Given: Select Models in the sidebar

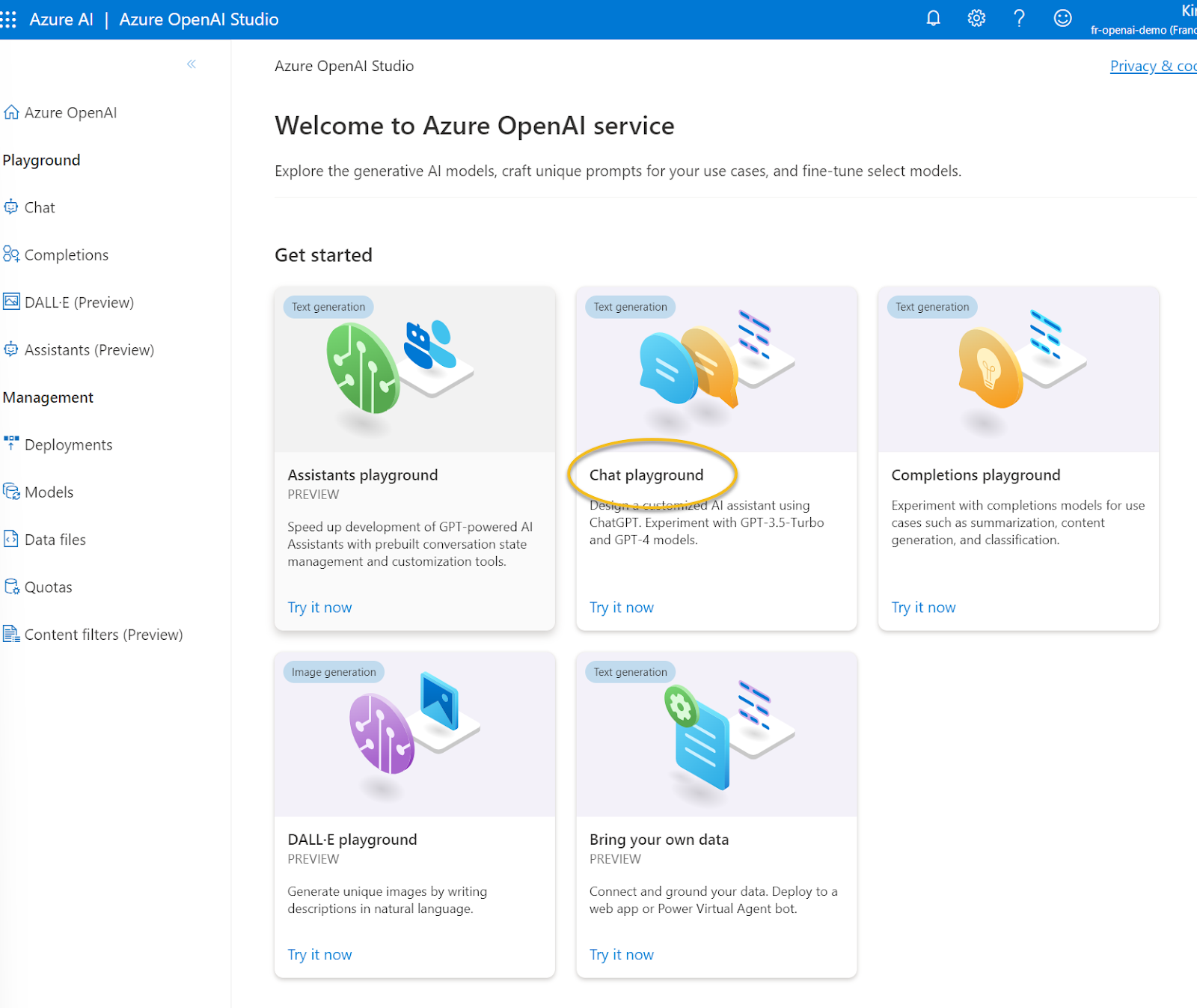Looking at the screenshot, I should coord(49,492).
